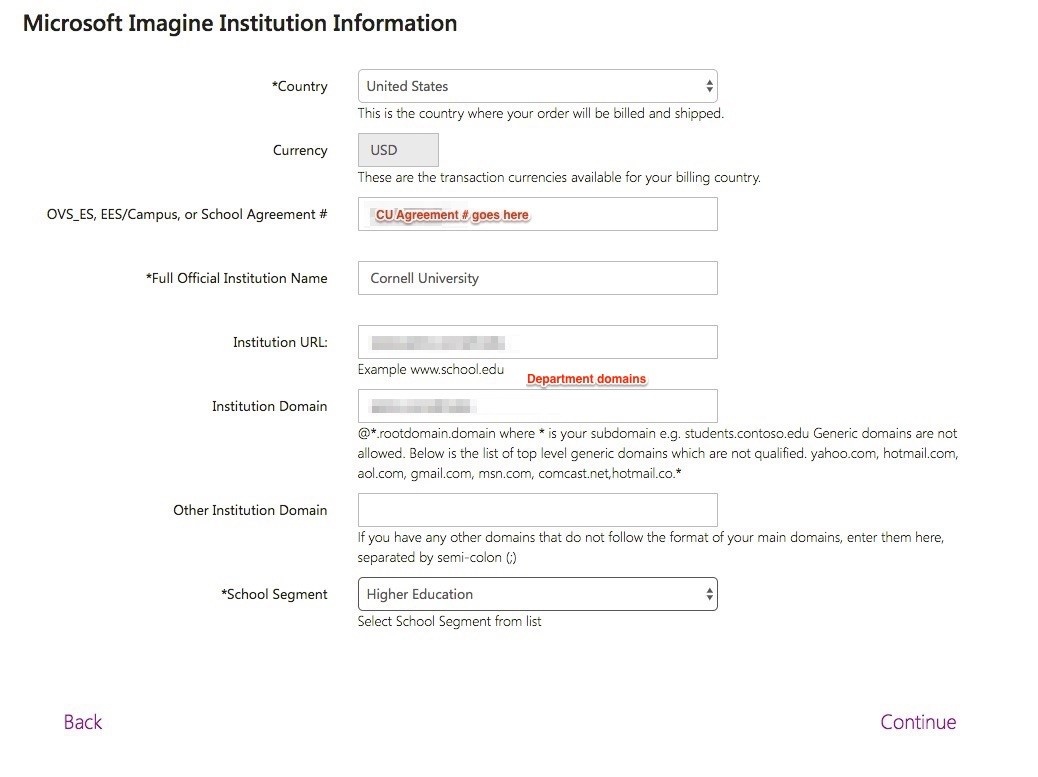Click the Microsoft Imagine Institution Information heading
This screenshot has width=1038, height=777.
pos(240,23)
